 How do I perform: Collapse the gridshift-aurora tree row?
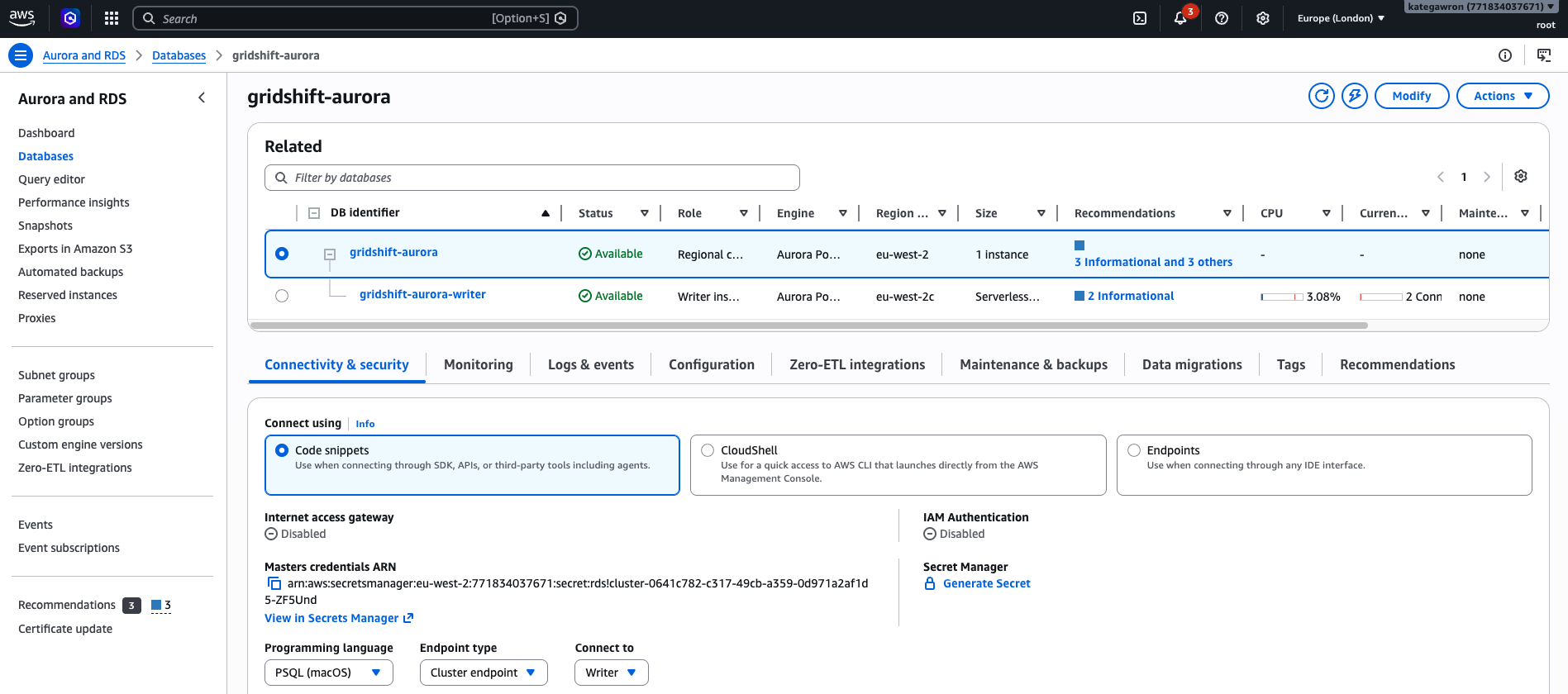tap(330, 254)
